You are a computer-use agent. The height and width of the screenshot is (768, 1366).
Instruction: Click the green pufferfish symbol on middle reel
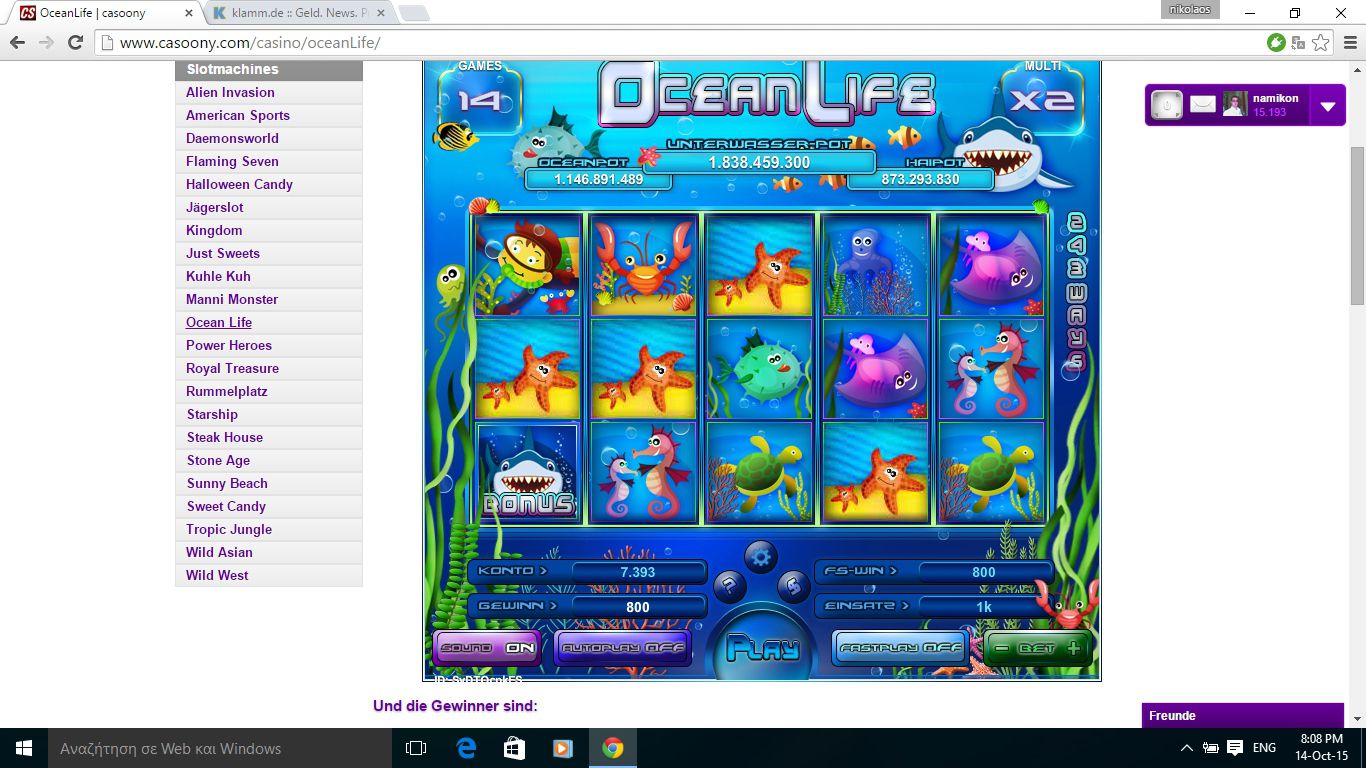click(760, 369)
